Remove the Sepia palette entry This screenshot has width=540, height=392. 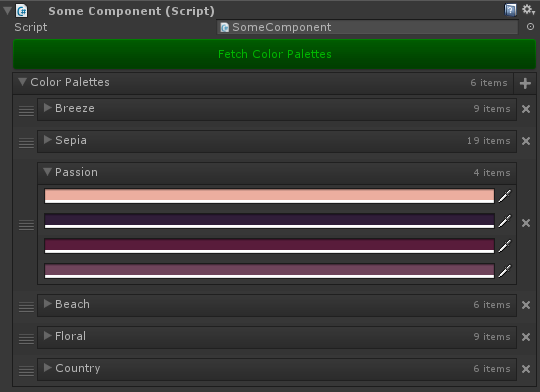[x=526, y=141]
